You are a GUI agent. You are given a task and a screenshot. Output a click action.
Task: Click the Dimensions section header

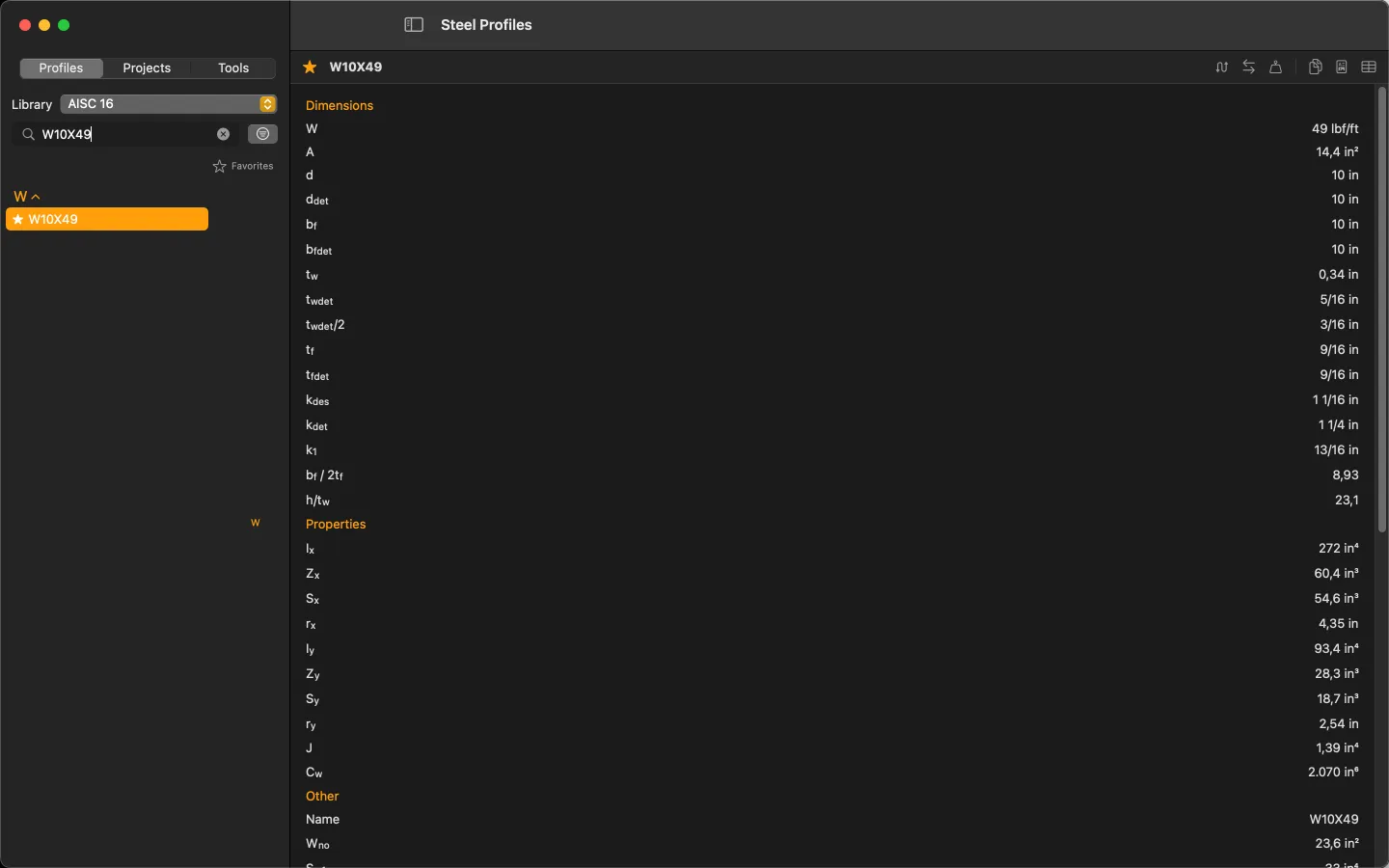pos(340,105)
